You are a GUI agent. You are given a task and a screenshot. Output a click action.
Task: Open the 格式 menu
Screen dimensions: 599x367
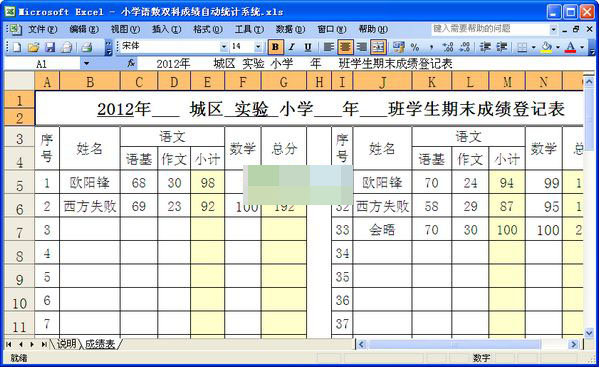coord(208,29)
